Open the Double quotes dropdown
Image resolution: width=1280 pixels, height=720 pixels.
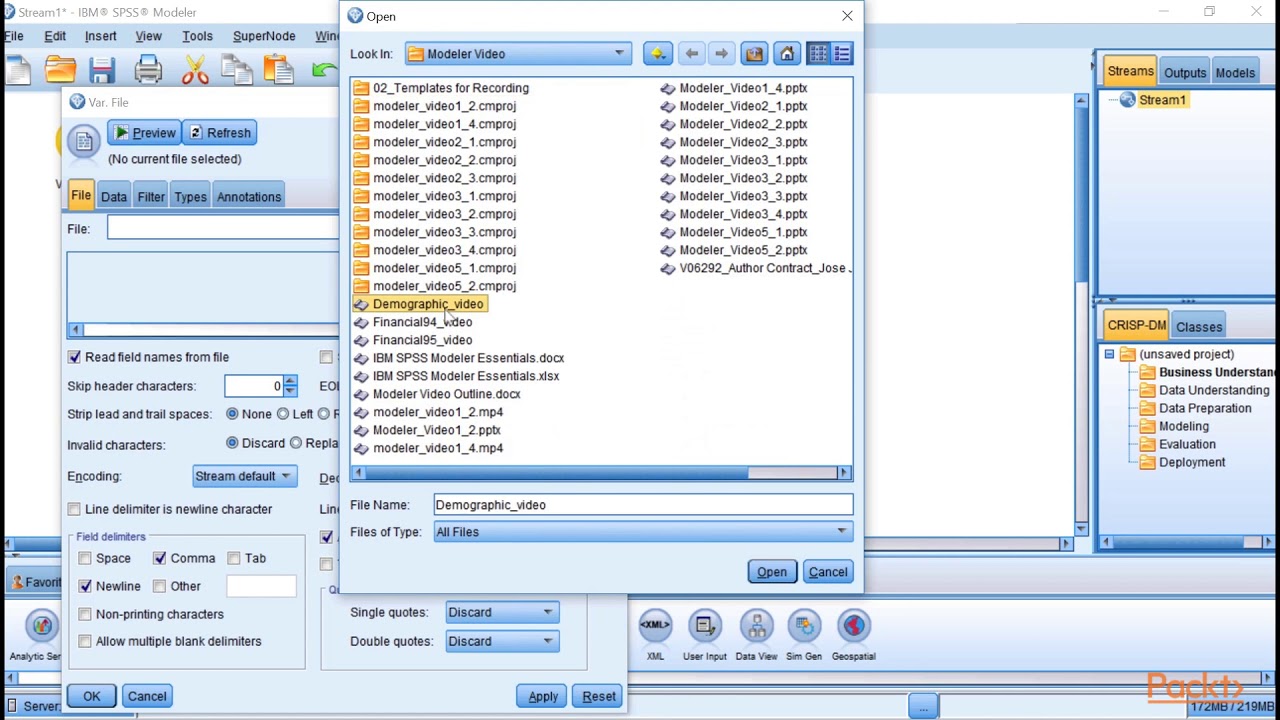(x=501, y=641)
